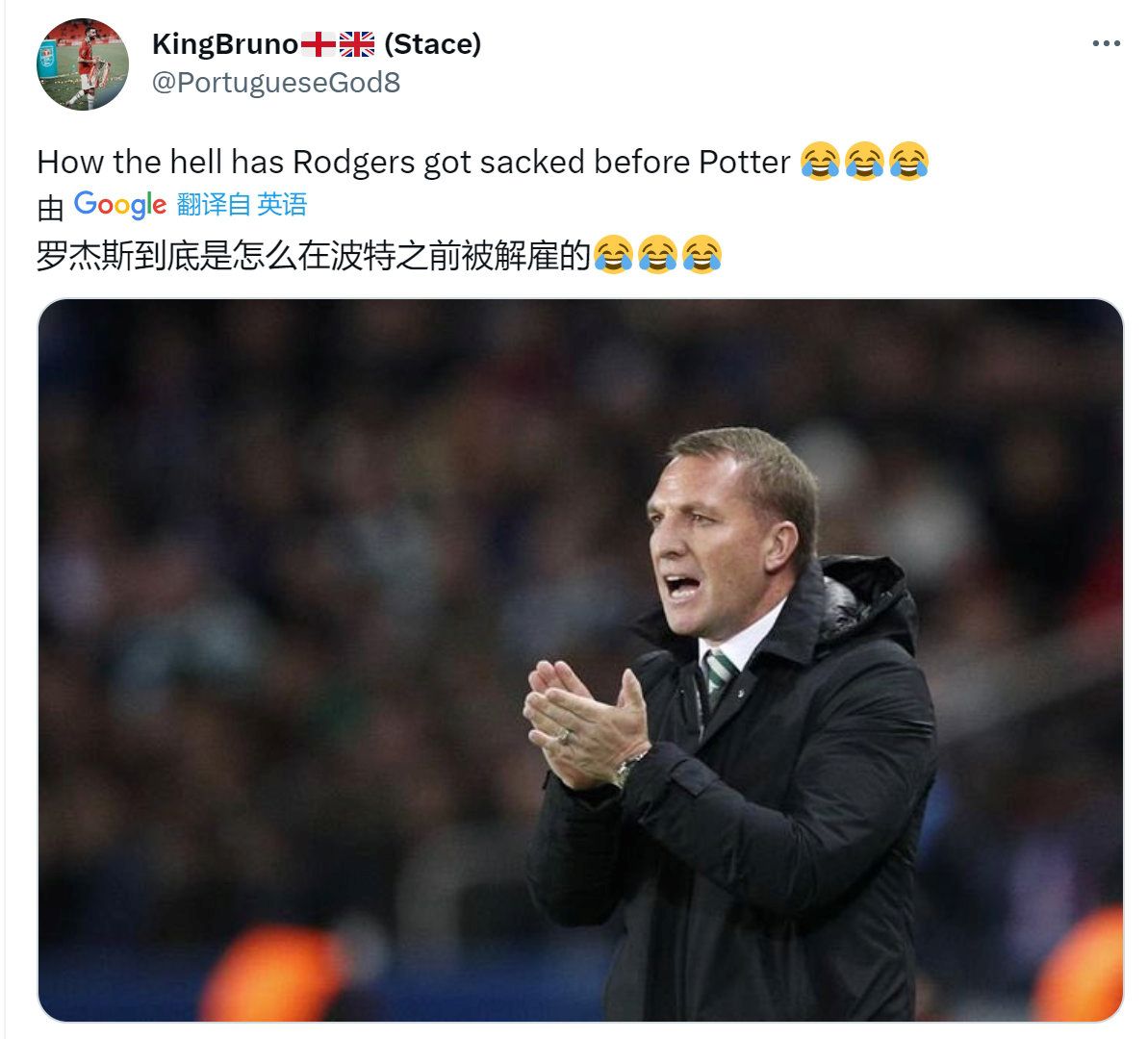Click the 英语 language label

point(282,204)
